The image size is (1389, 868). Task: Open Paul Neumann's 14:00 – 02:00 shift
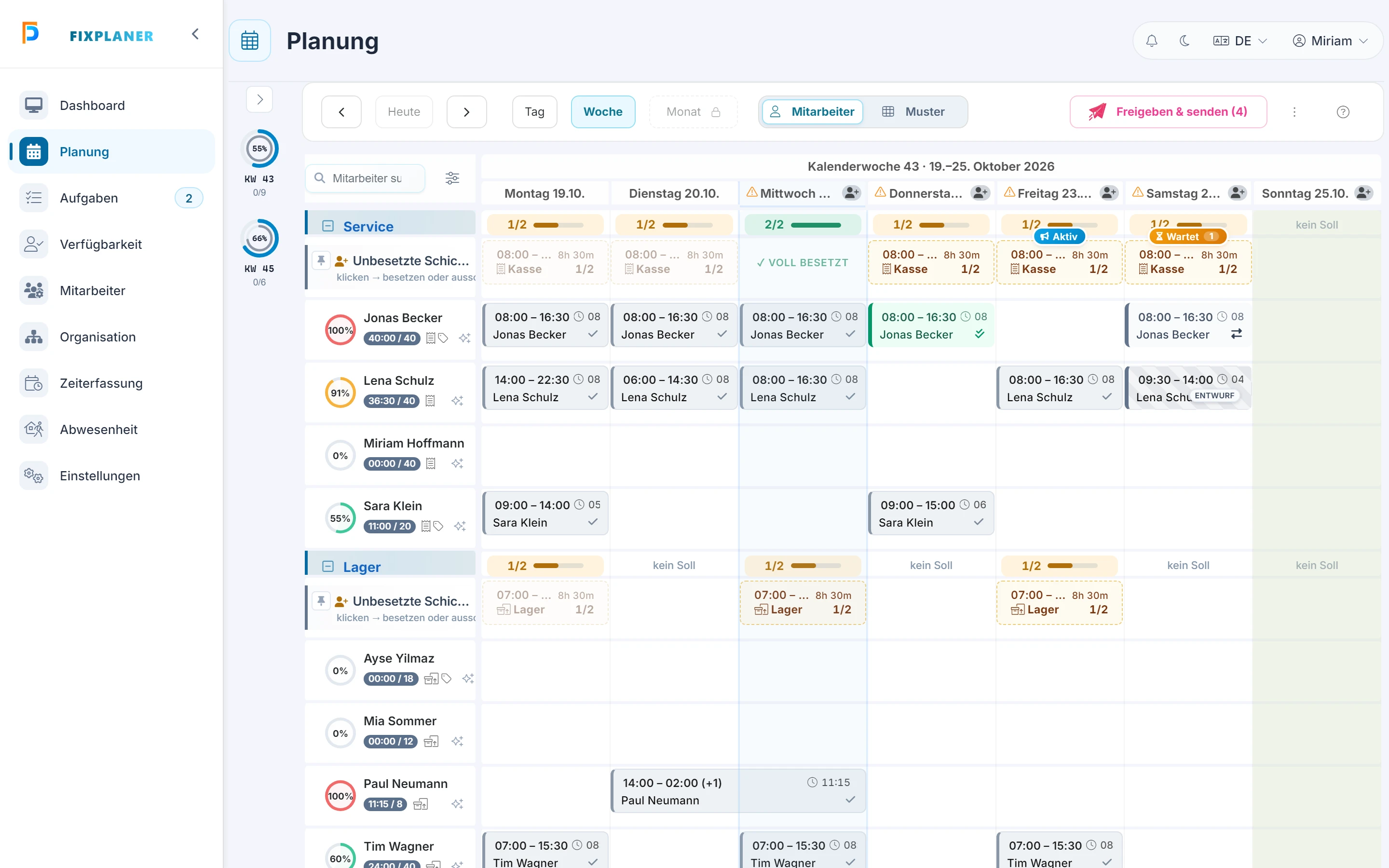point(737,791)
